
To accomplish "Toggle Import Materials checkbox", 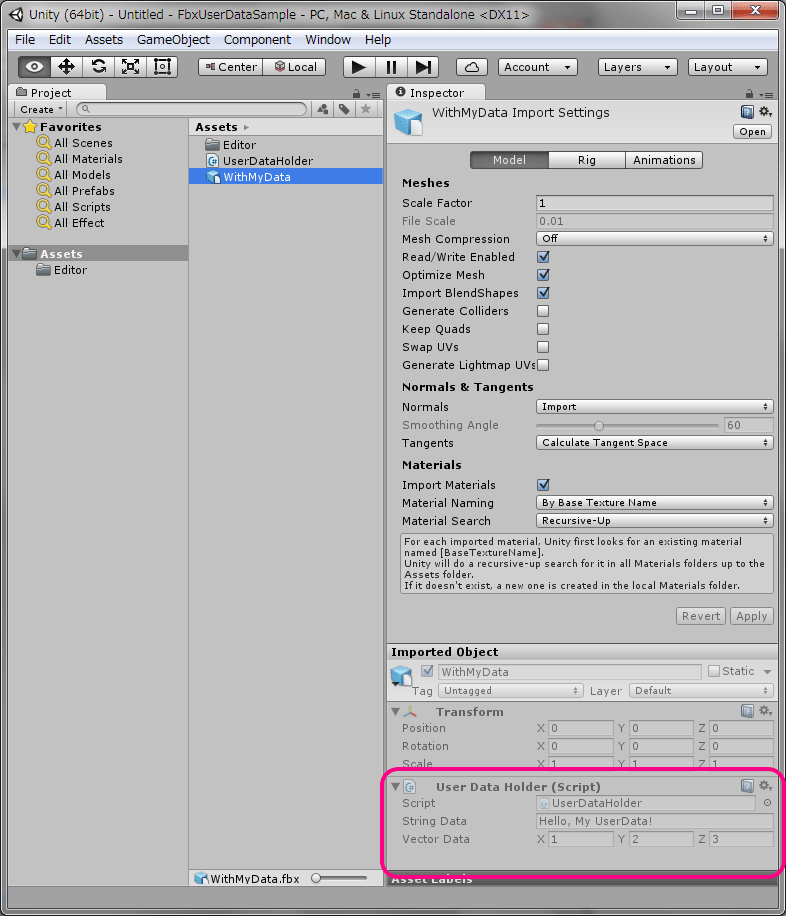I will coord(543,485).
